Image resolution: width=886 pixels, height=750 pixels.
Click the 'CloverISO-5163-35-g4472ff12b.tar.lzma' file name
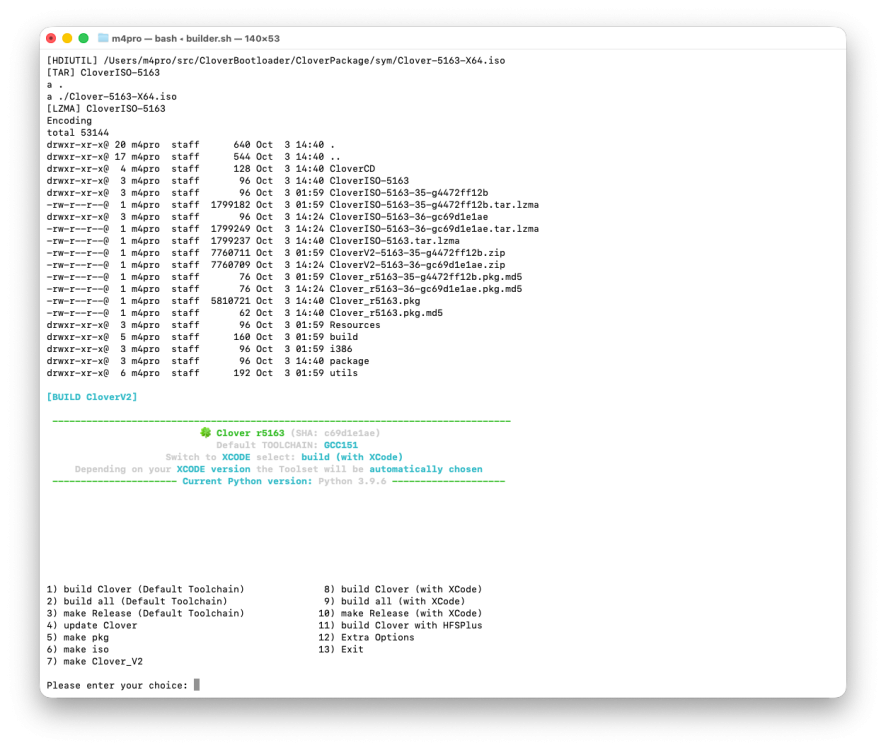pyautogui.click(x=434, y=205)
